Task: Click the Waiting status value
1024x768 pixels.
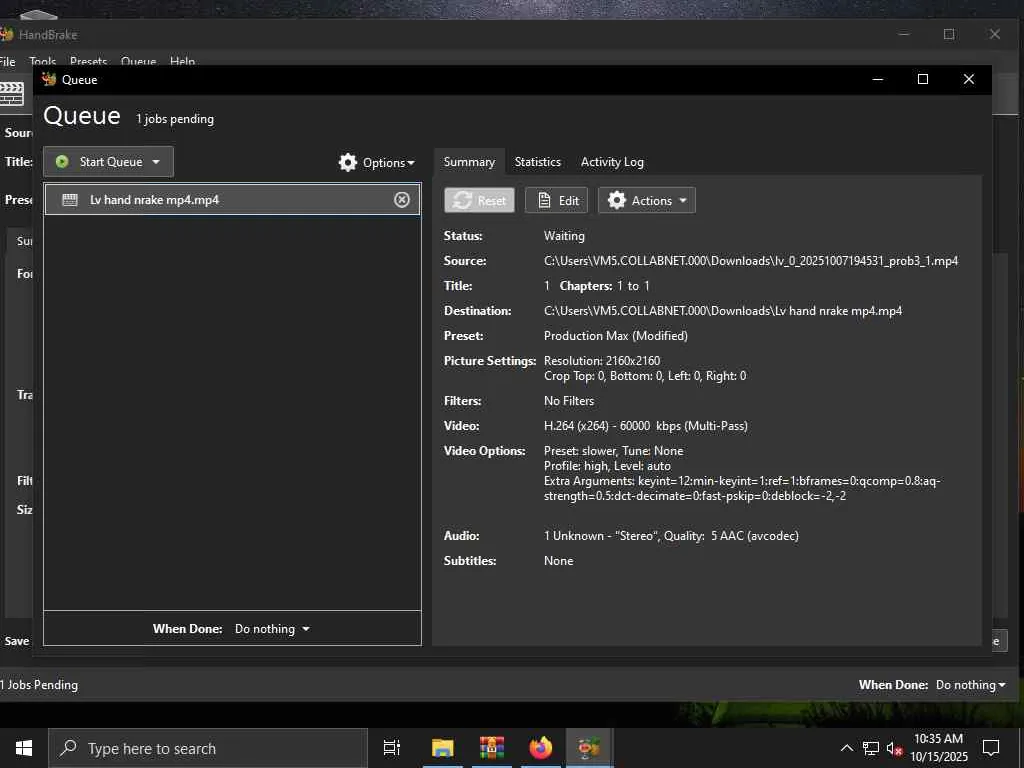Action: coord(564,236)
